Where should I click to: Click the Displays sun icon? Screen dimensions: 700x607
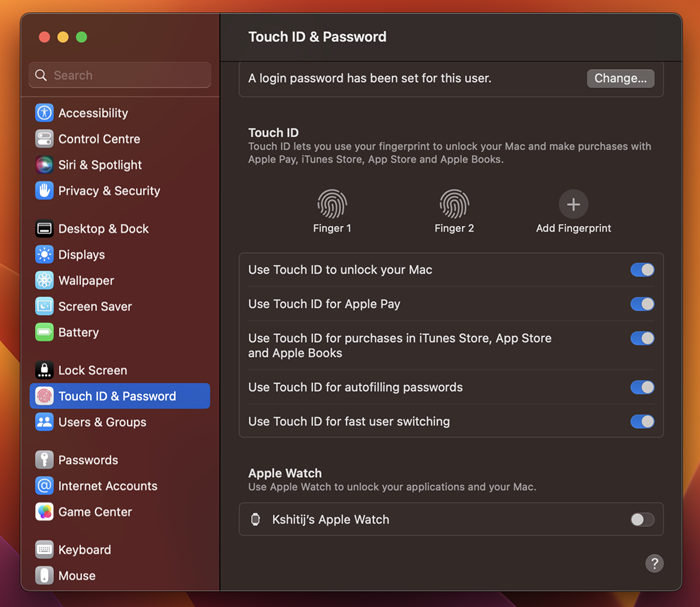(x=44, y=254)
